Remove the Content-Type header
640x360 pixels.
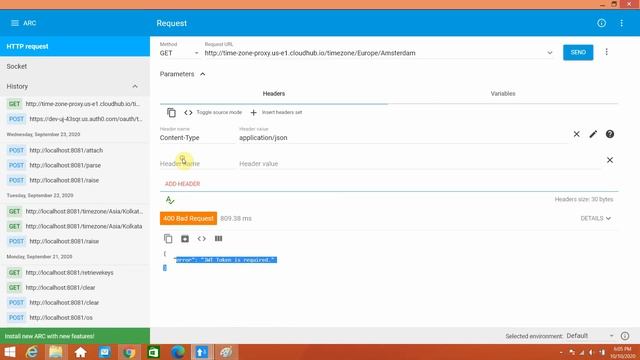click(x=576, y=134)
